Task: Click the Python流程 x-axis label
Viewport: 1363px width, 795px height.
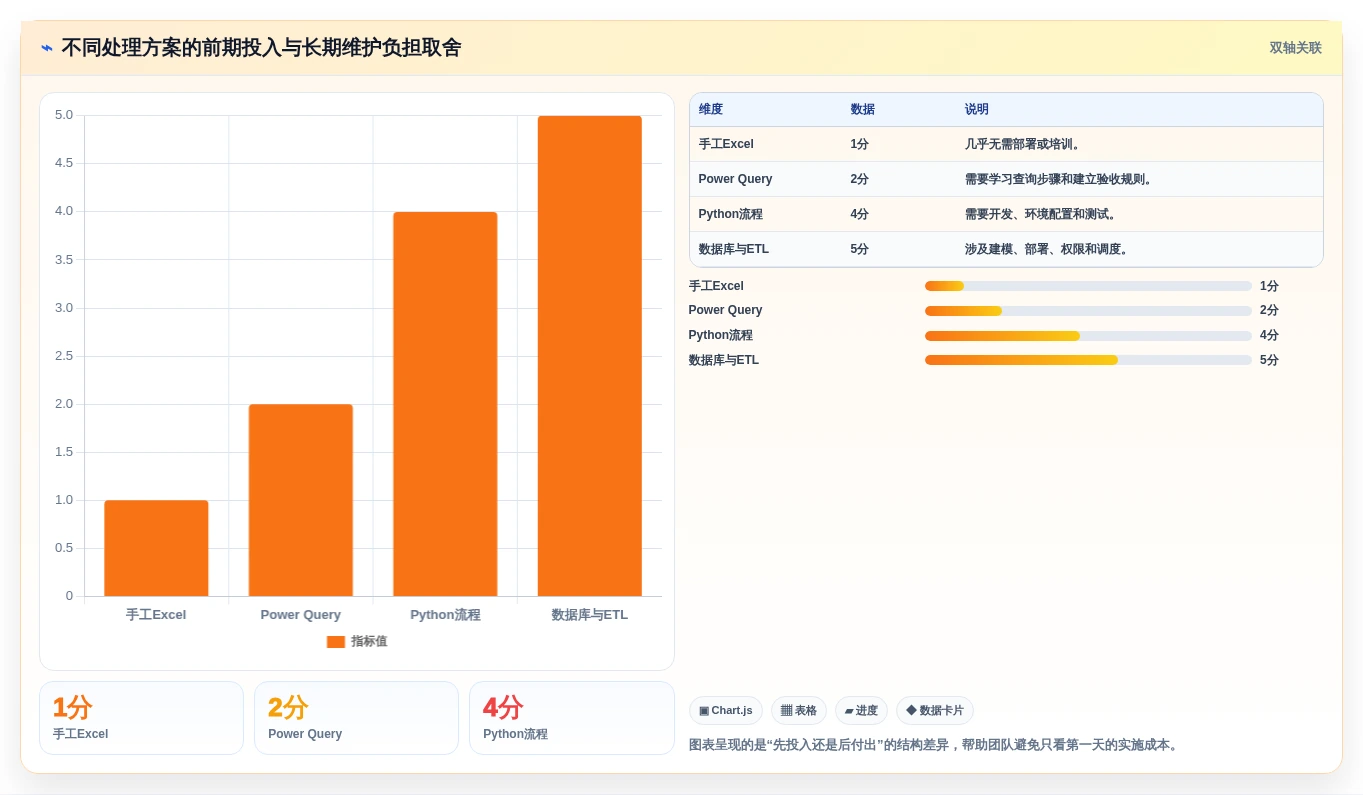Action: click(445, 615)
